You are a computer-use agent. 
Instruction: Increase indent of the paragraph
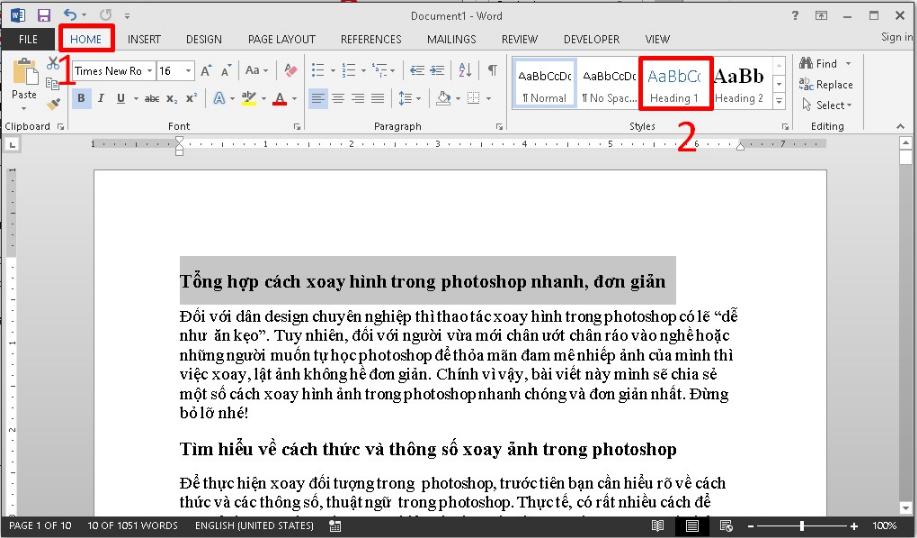pyautogui.click(x=439, y=71)
